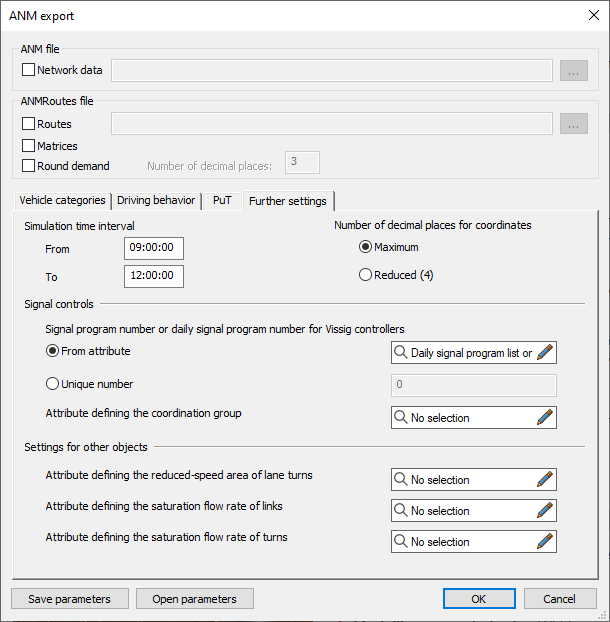
Task: Open the Driving behavior tab
Action: click(156, 200)
